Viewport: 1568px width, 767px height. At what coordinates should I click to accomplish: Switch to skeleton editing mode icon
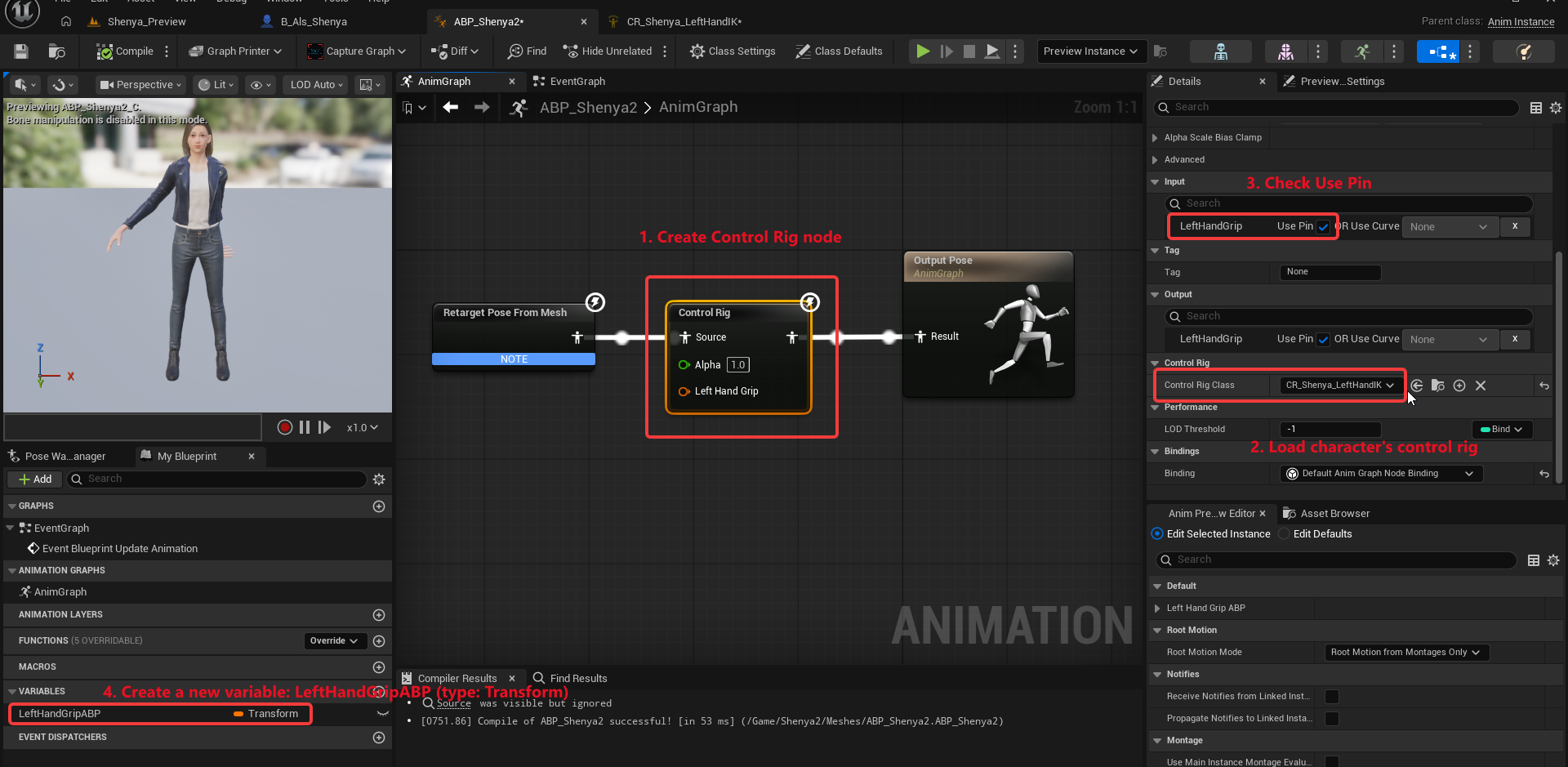pyautogui.click(x=1221, y=51)
